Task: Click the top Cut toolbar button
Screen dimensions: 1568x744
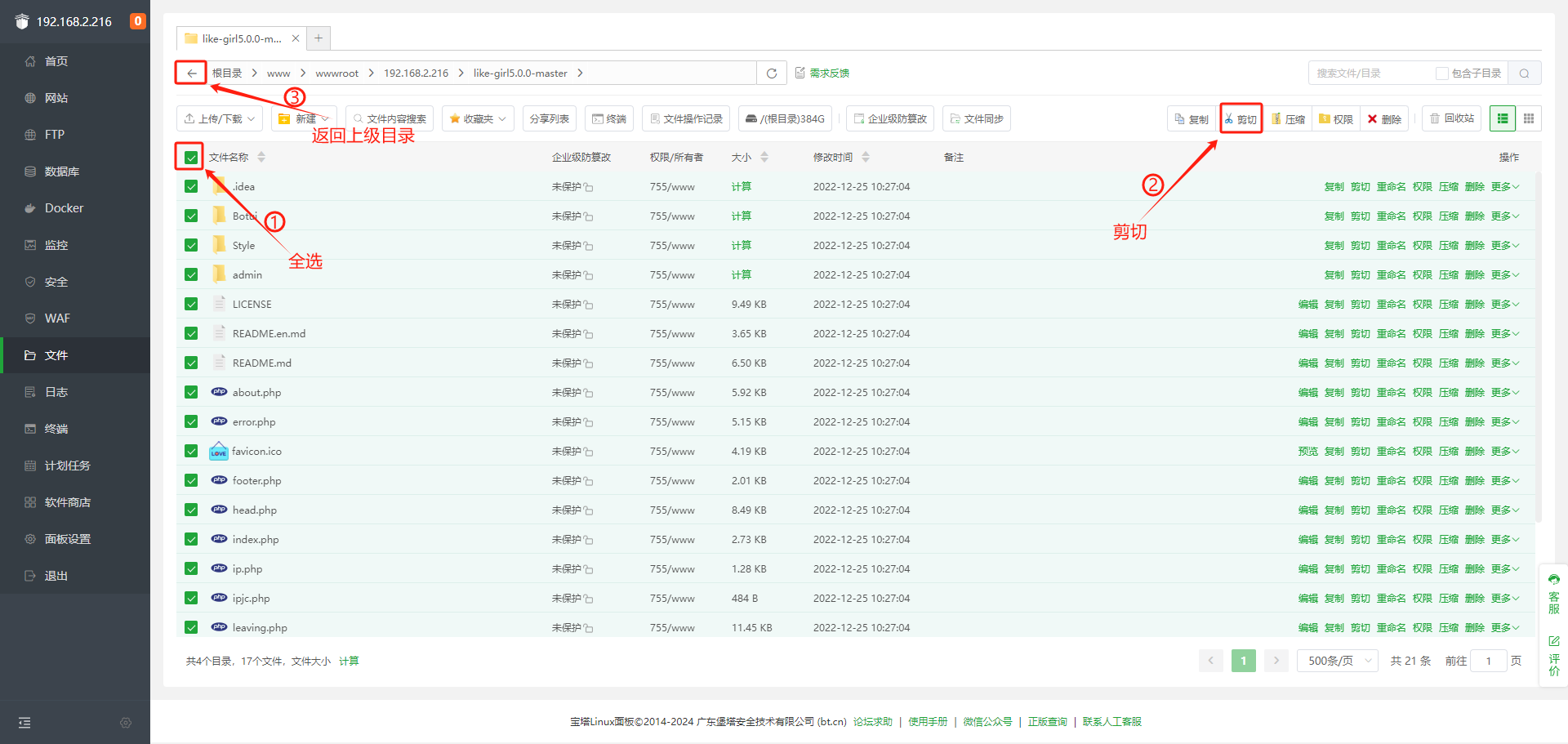Action: point(1241,118)
